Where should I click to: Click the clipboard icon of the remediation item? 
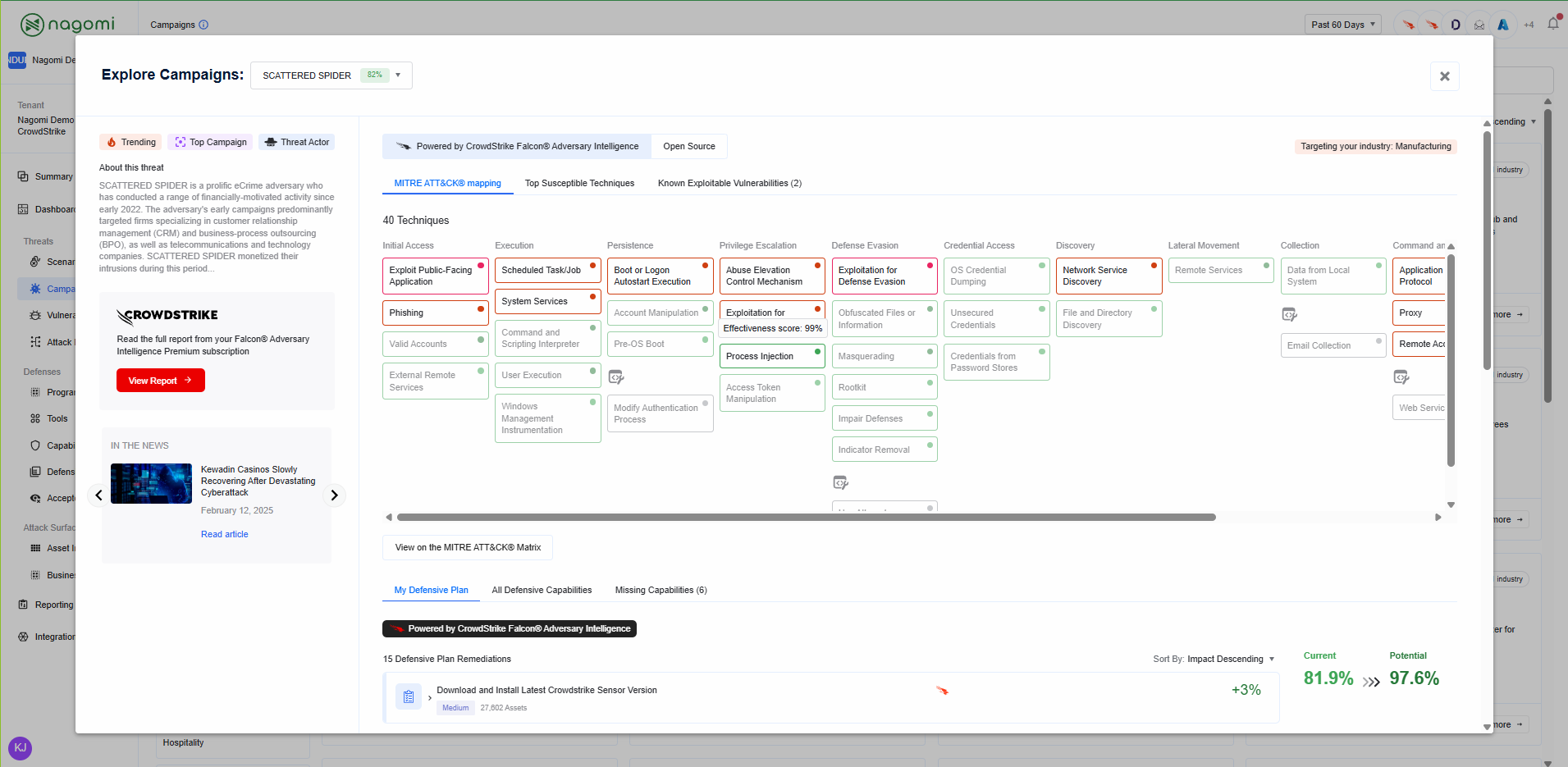click(409, 697)
